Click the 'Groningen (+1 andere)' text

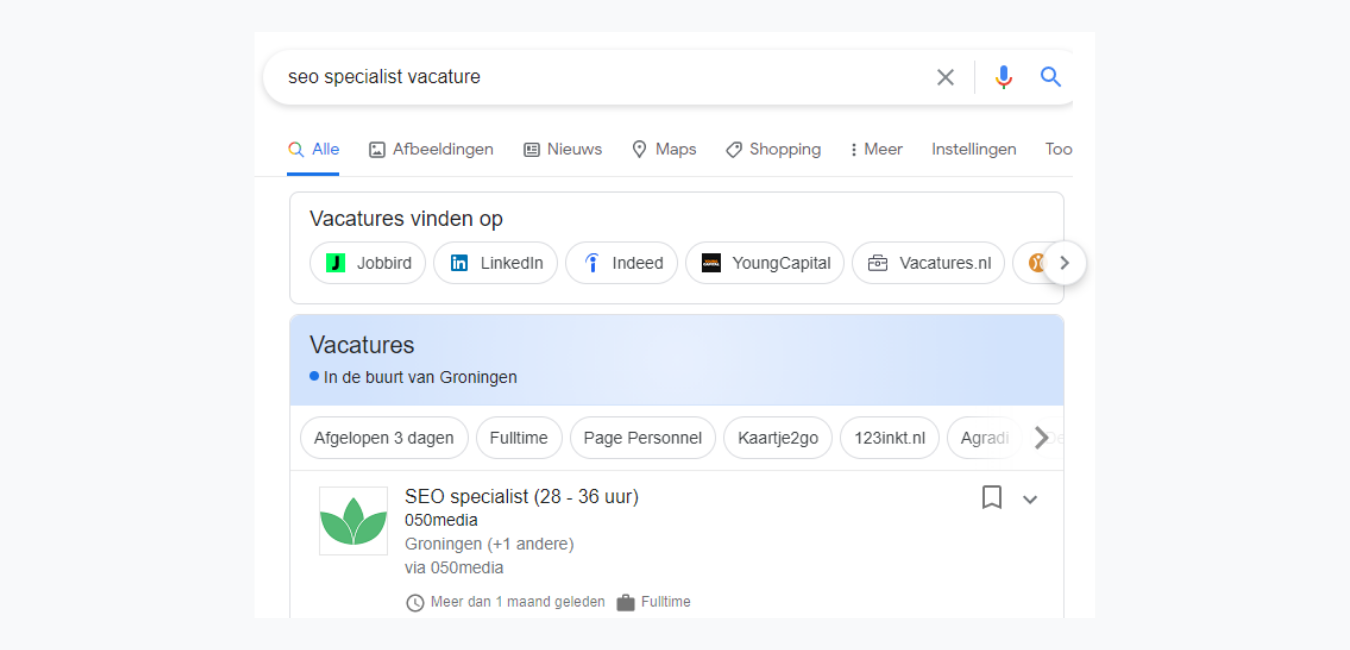489,544
